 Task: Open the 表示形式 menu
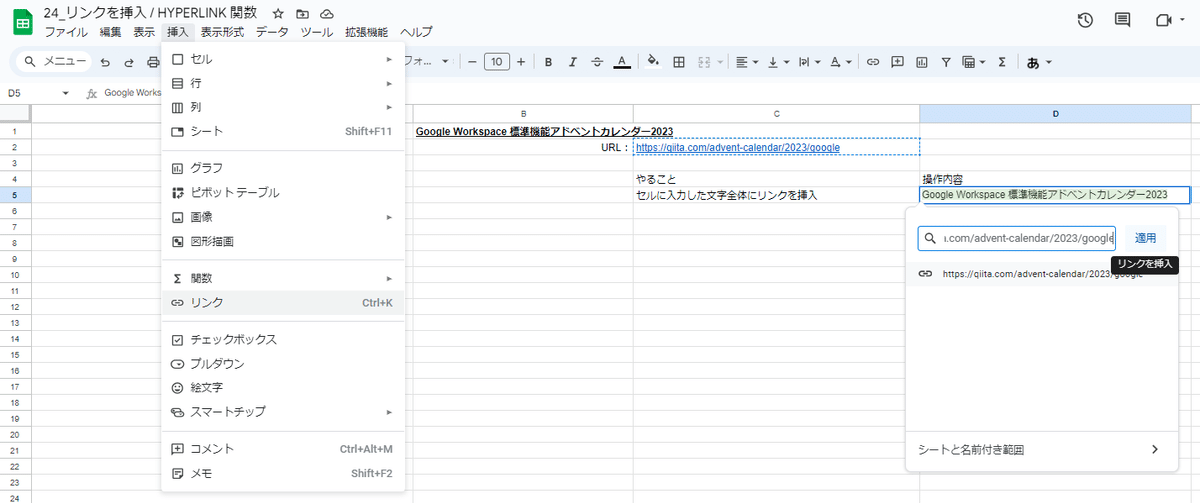pyautogui.click(x=222, y=32)
